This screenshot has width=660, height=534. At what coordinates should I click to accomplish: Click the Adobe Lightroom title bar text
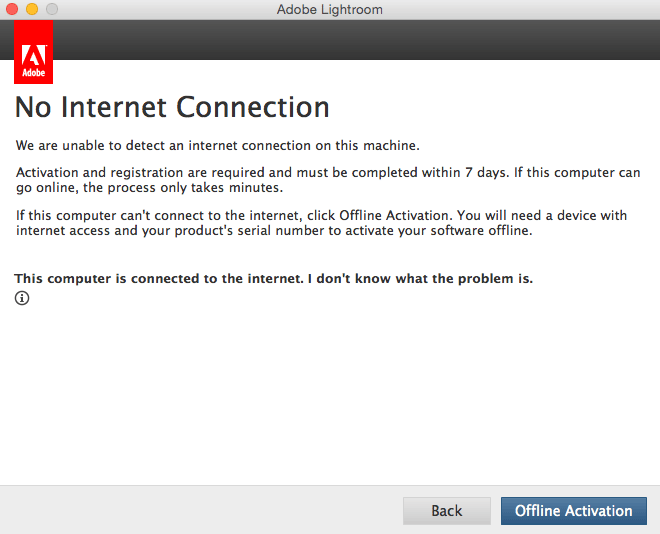329,10
